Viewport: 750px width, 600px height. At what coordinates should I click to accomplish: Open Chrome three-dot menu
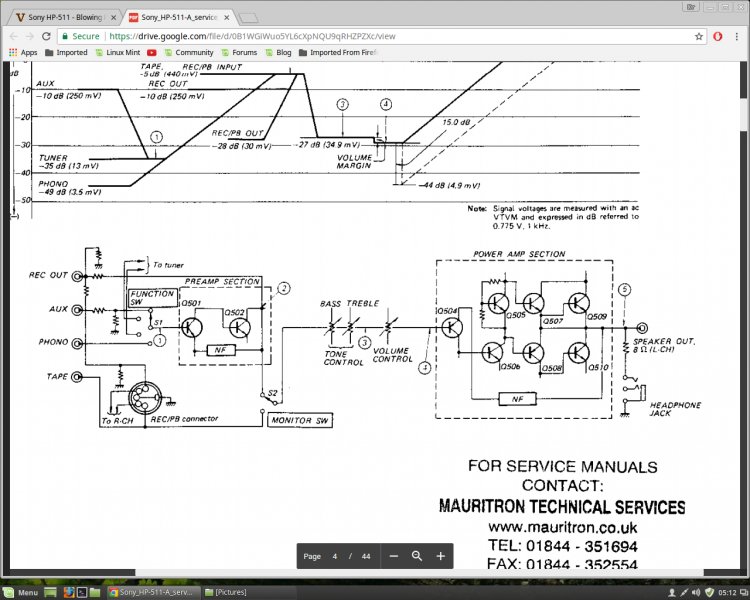pos(737,36)
